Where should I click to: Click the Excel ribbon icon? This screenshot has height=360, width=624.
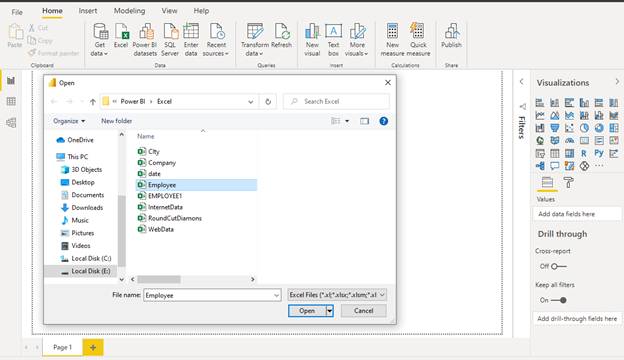121,31
